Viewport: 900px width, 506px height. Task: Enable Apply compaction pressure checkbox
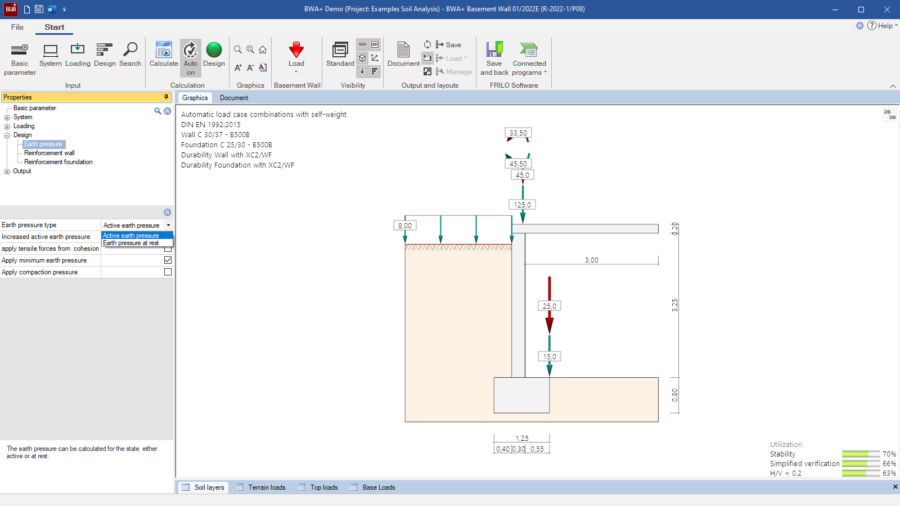pos(168,272)
